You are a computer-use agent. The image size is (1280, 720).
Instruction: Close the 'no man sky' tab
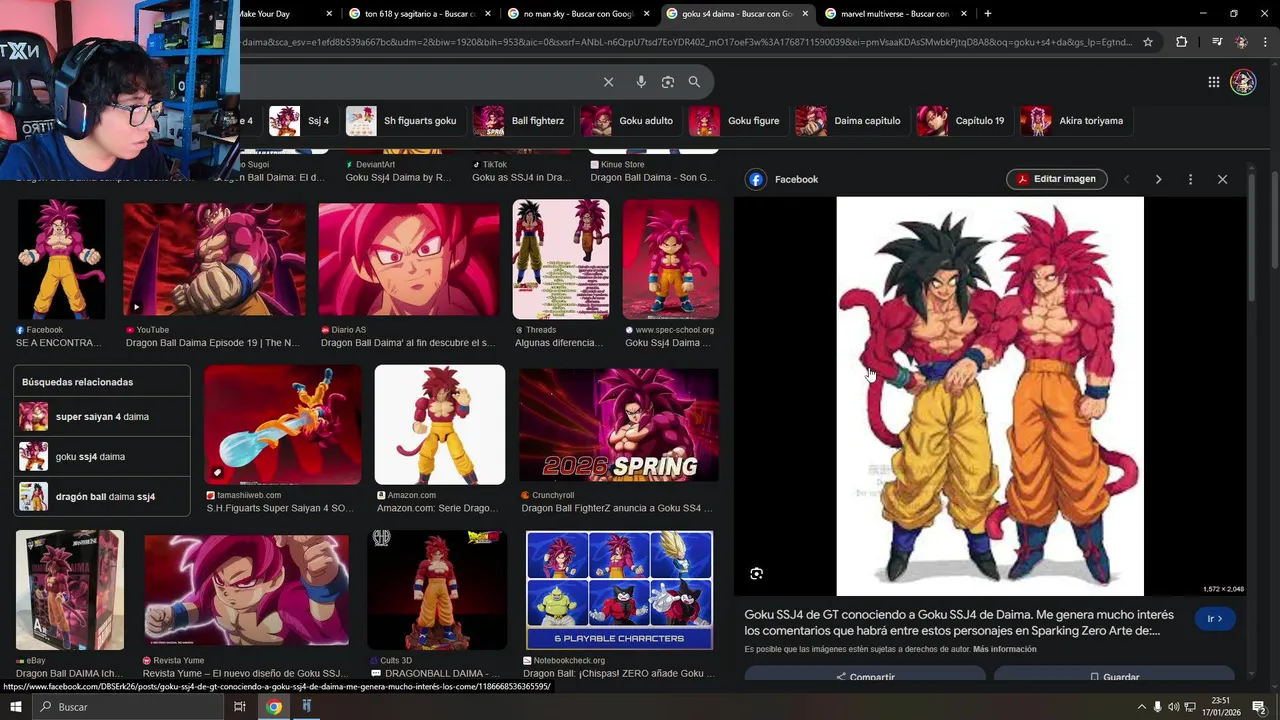click(647, 14)
